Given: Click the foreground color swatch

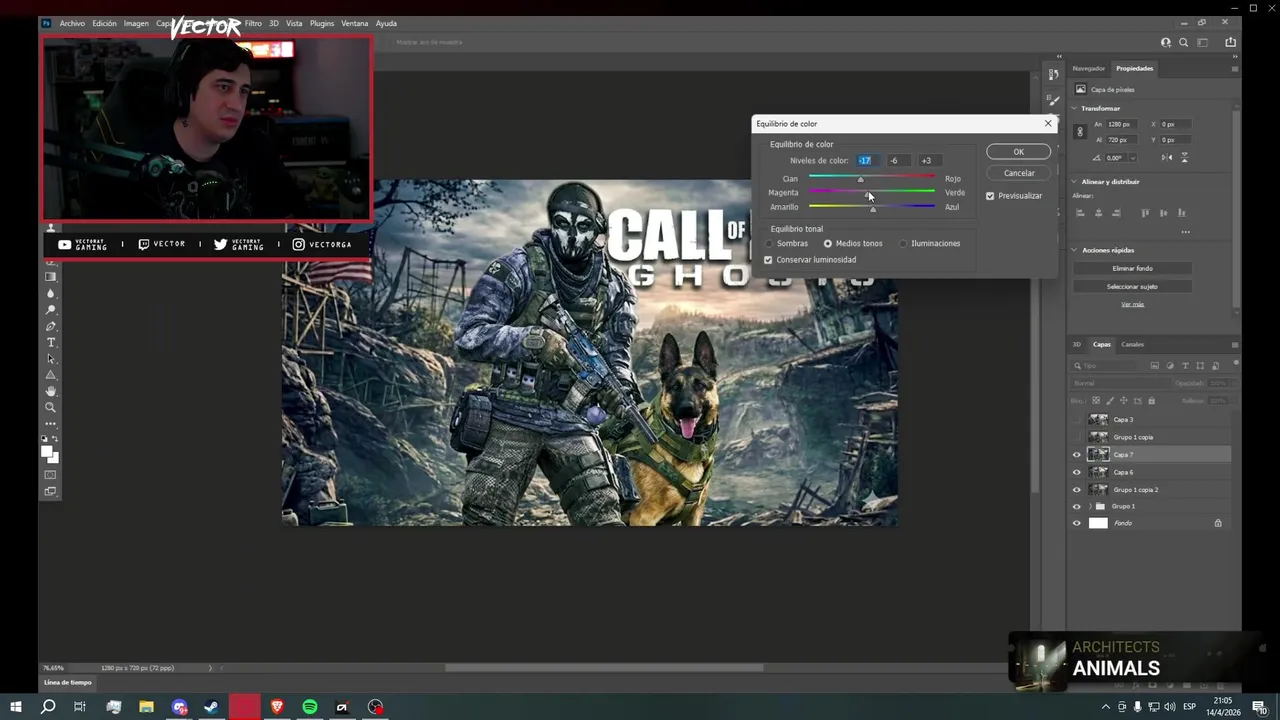Looking at the screenshot, I should 47,452.
